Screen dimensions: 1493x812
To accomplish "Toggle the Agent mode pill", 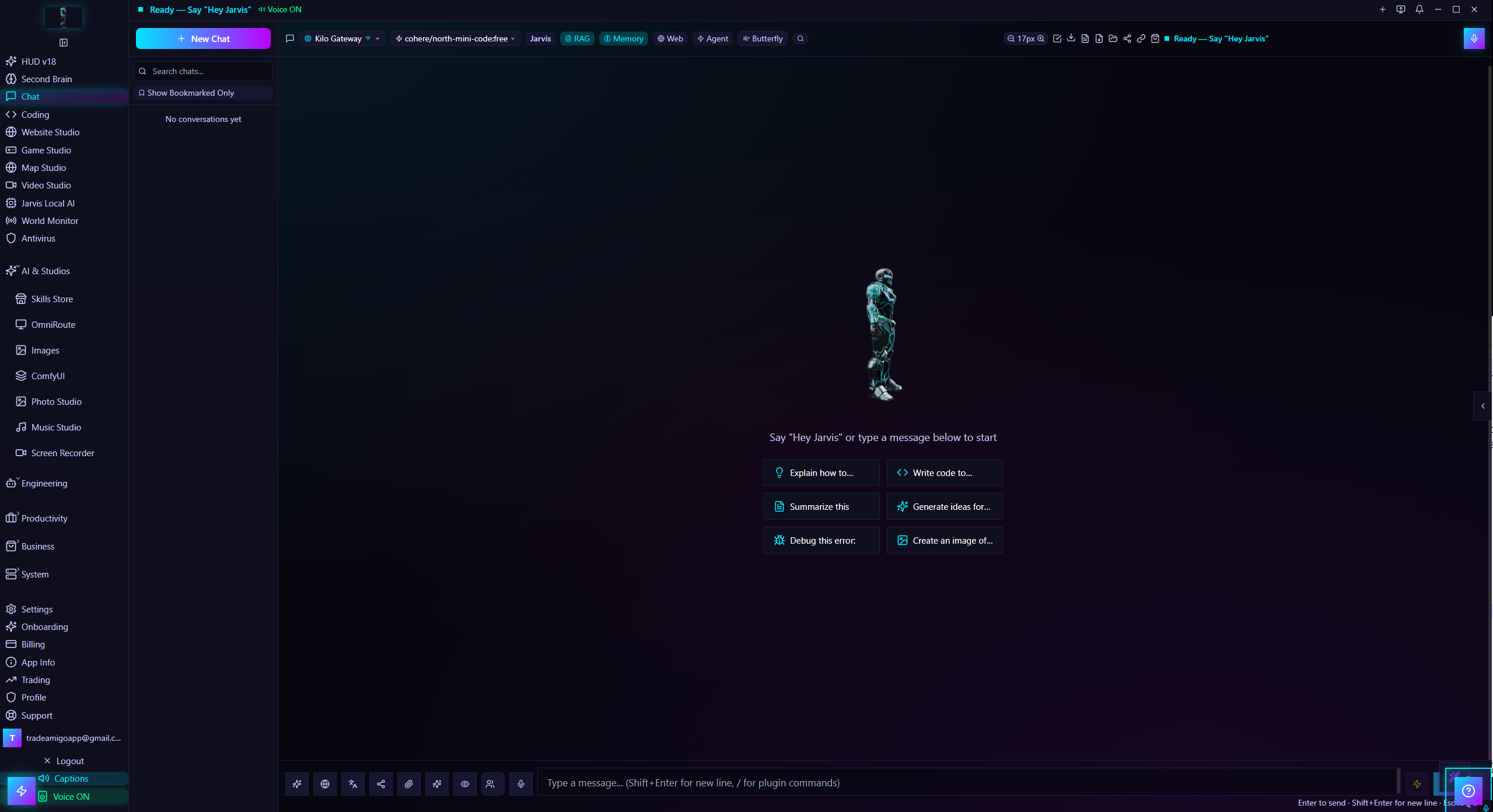I will 713,38.
